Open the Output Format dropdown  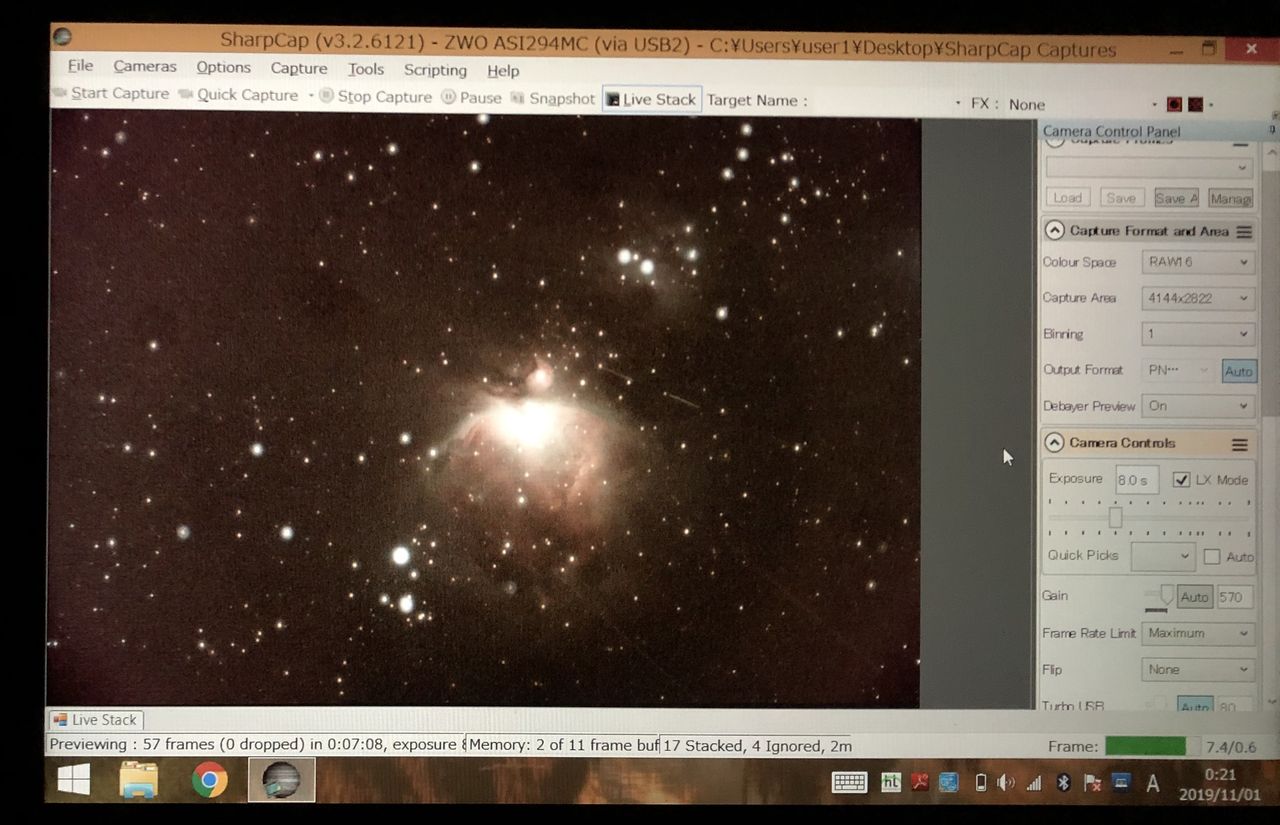(1178, 370)
